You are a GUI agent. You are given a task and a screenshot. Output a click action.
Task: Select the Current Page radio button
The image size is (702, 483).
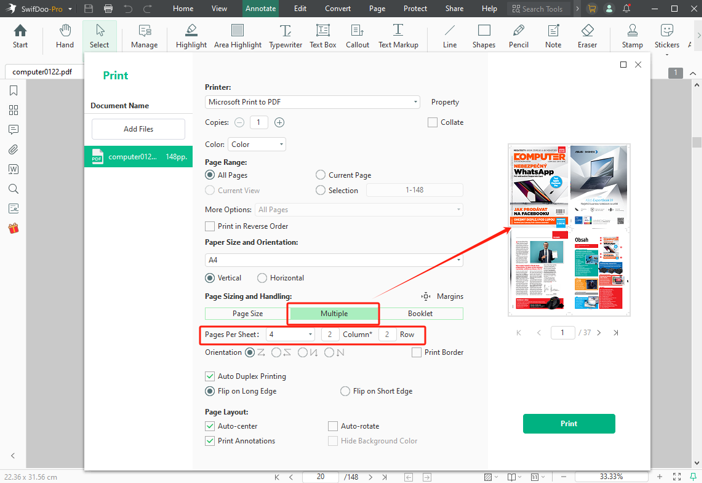321,175
